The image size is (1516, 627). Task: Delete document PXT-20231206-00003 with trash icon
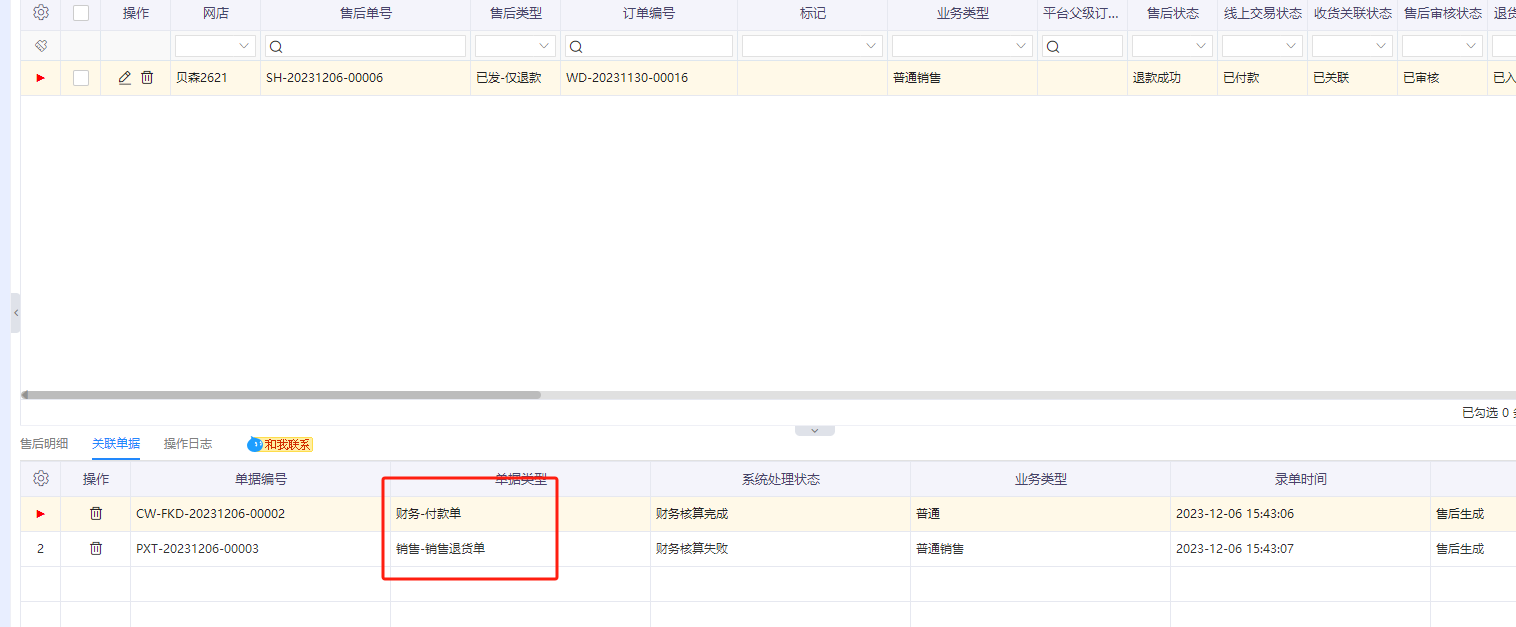point(96,549)
